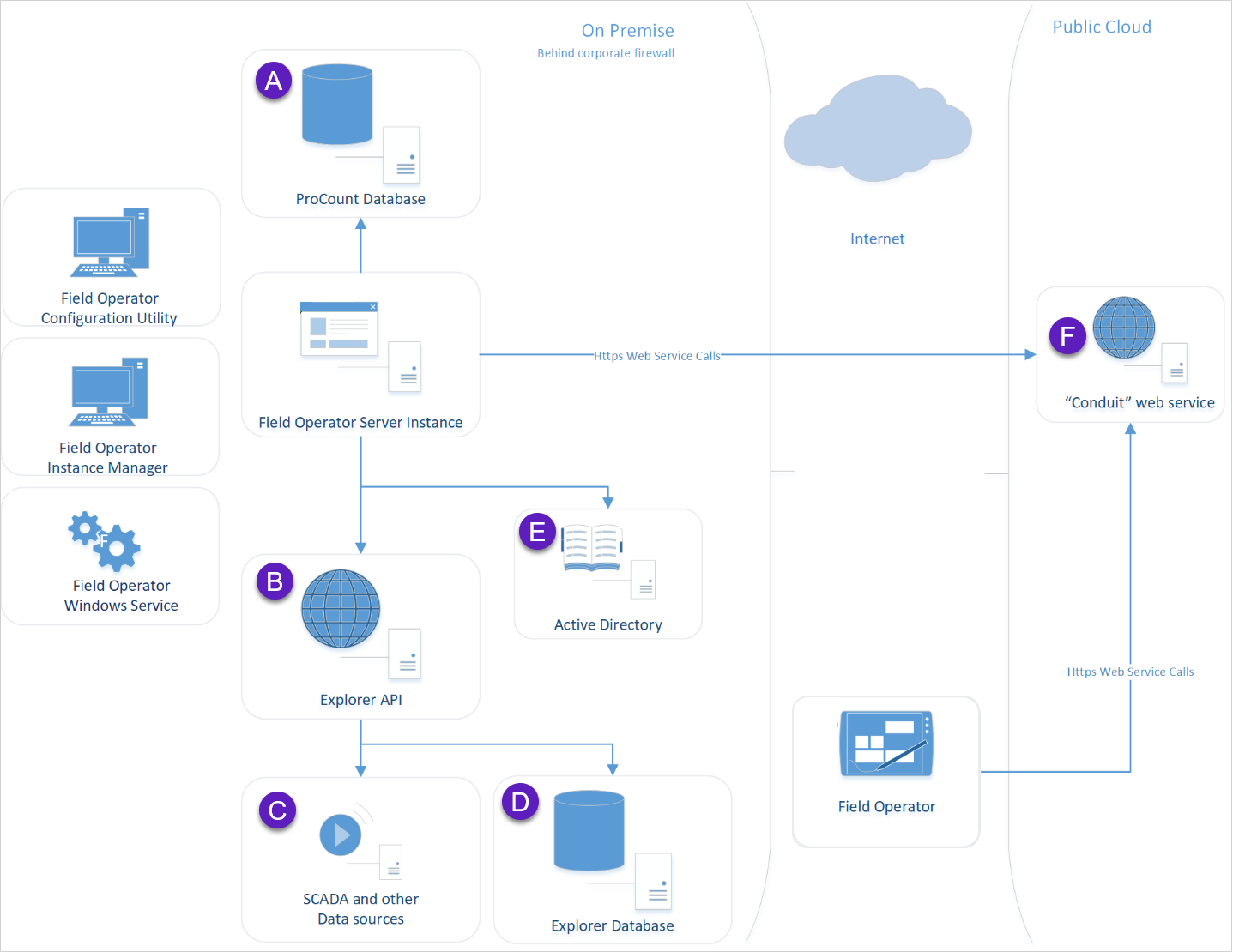
Task: Click the "Explorer Database" label
Action: pos(613,926)
